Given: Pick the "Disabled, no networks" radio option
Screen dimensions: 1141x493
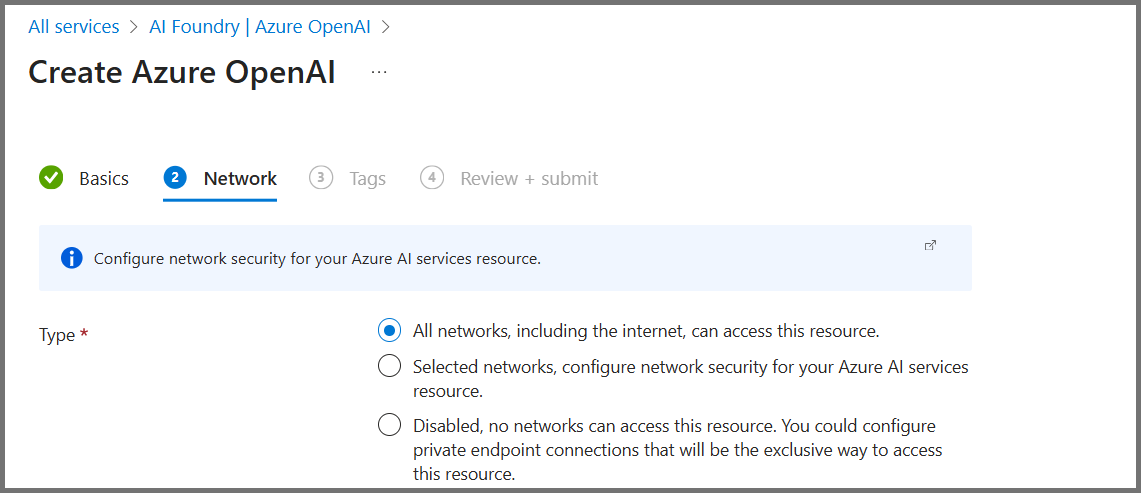Looking at the screenshot, I should click(x=389, y=425).
